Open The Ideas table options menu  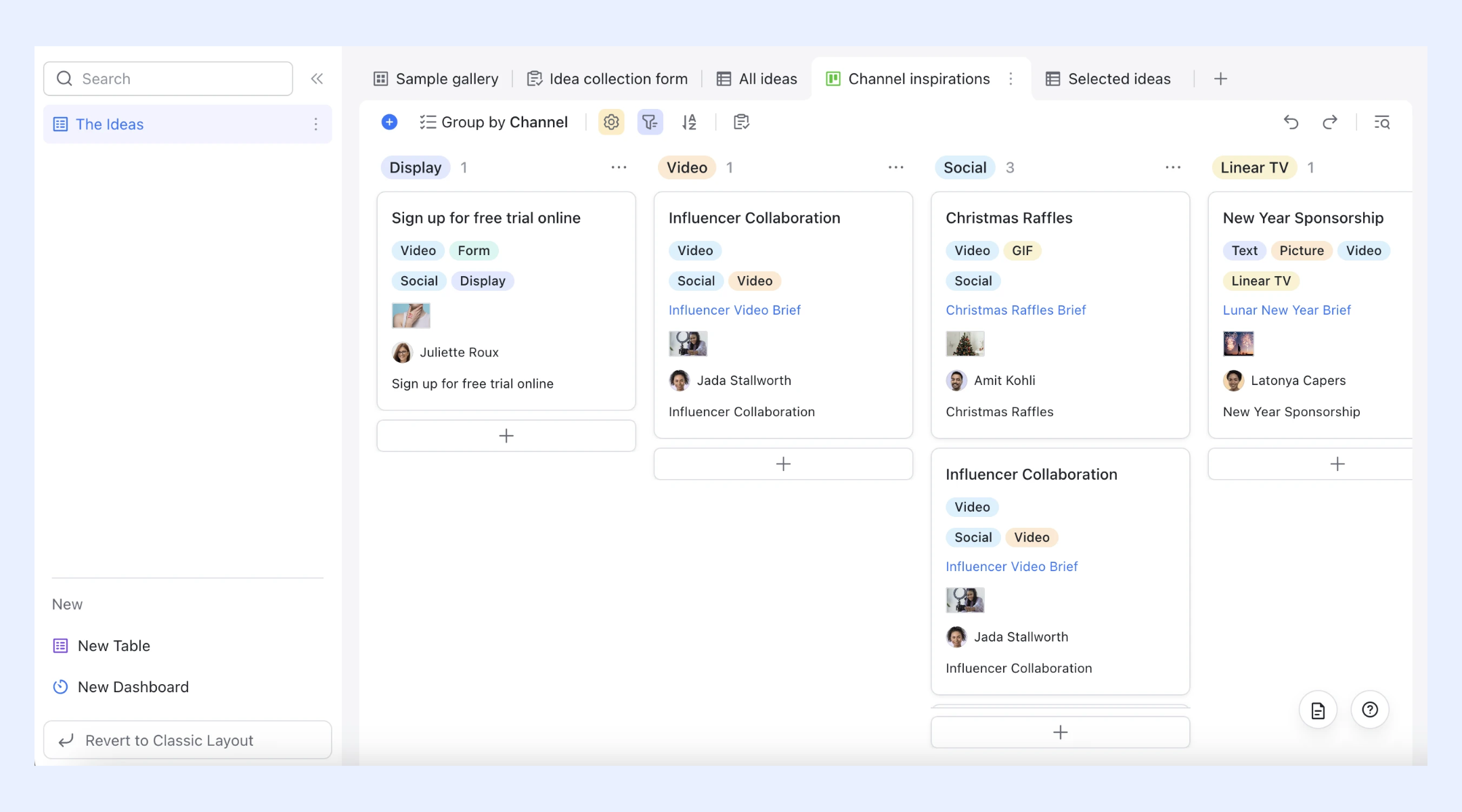point(315,124)
